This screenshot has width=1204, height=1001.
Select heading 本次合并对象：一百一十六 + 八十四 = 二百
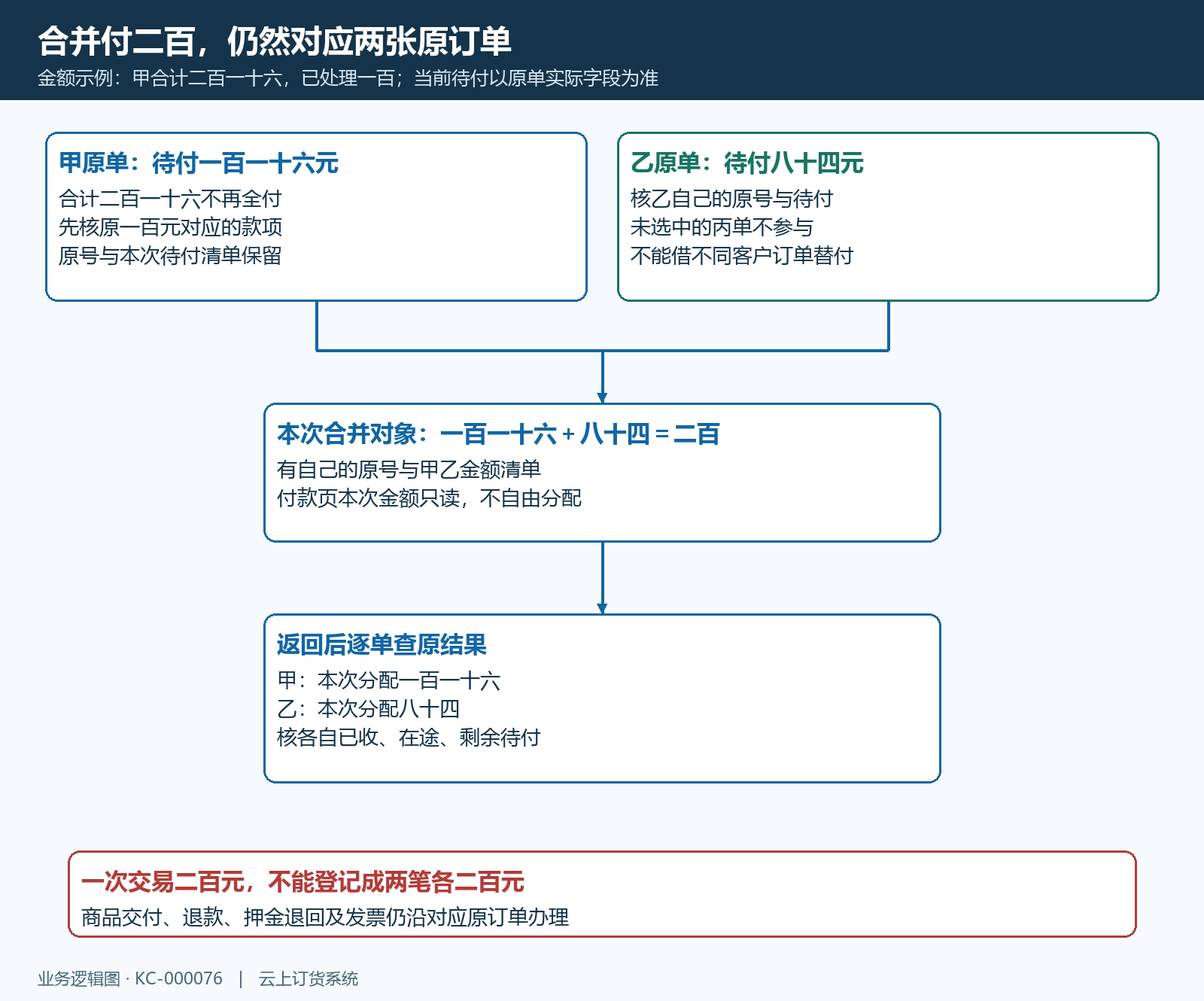(x=498, y=434)
